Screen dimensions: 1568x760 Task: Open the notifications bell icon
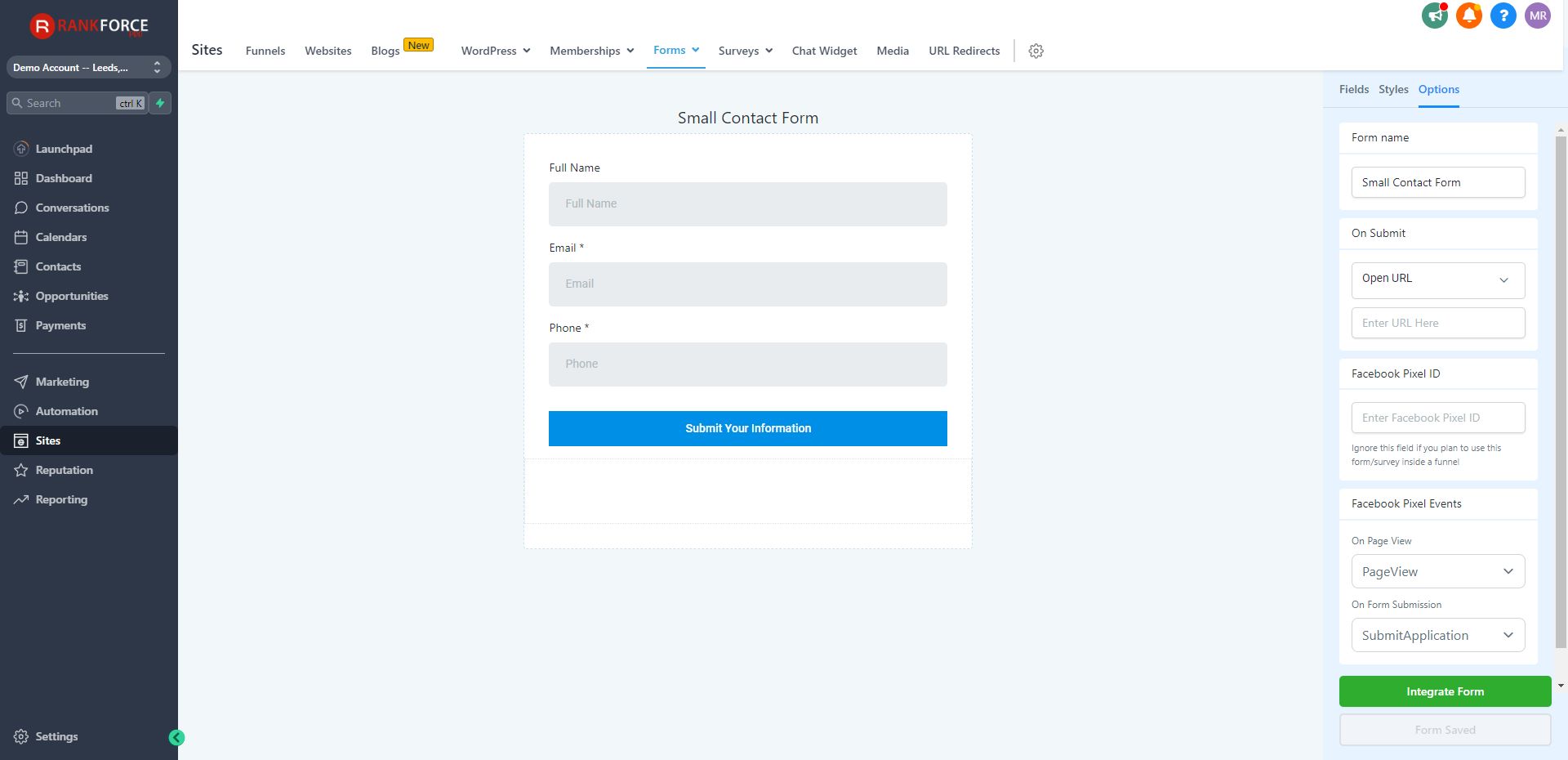tap(1468, 16)
